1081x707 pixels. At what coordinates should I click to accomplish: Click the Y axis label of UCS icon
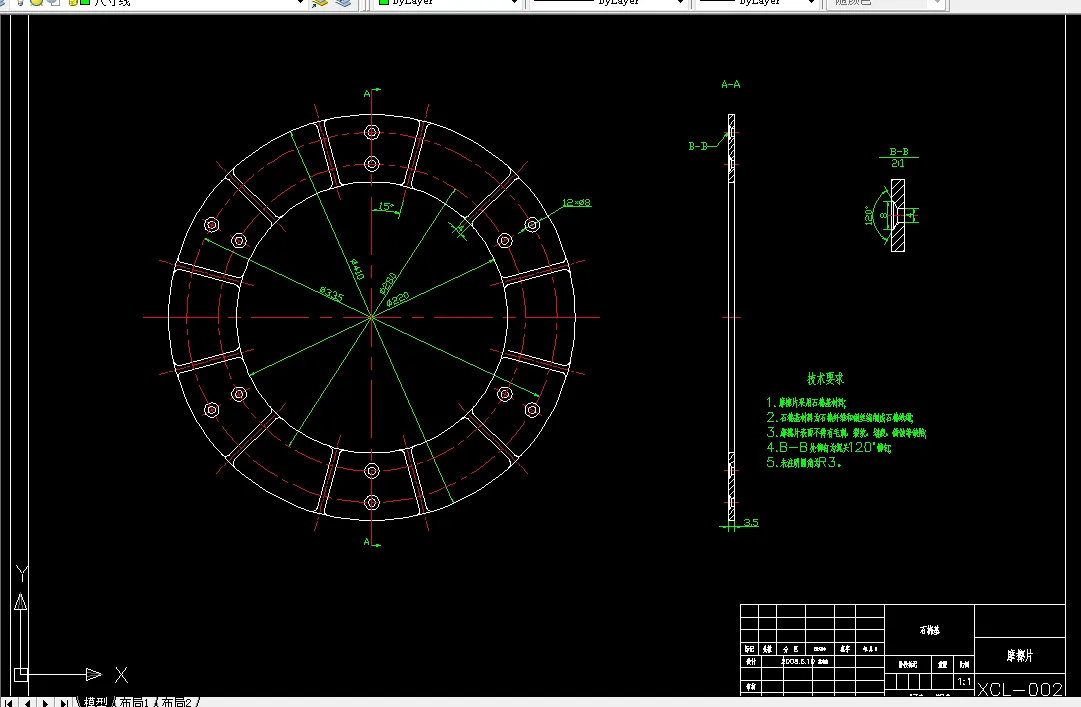pyautogui.click(x=21, y=573)
